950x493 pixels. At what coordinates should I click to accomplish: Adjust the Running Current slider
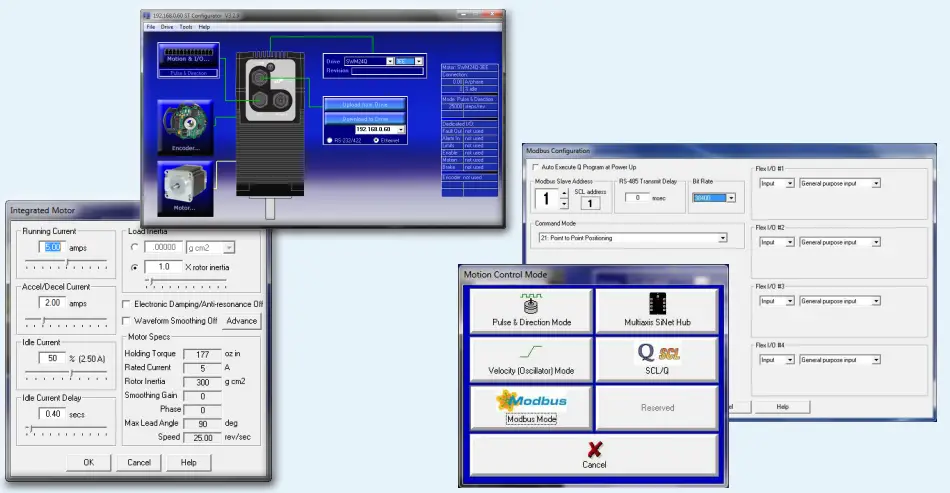click(67, 263)
